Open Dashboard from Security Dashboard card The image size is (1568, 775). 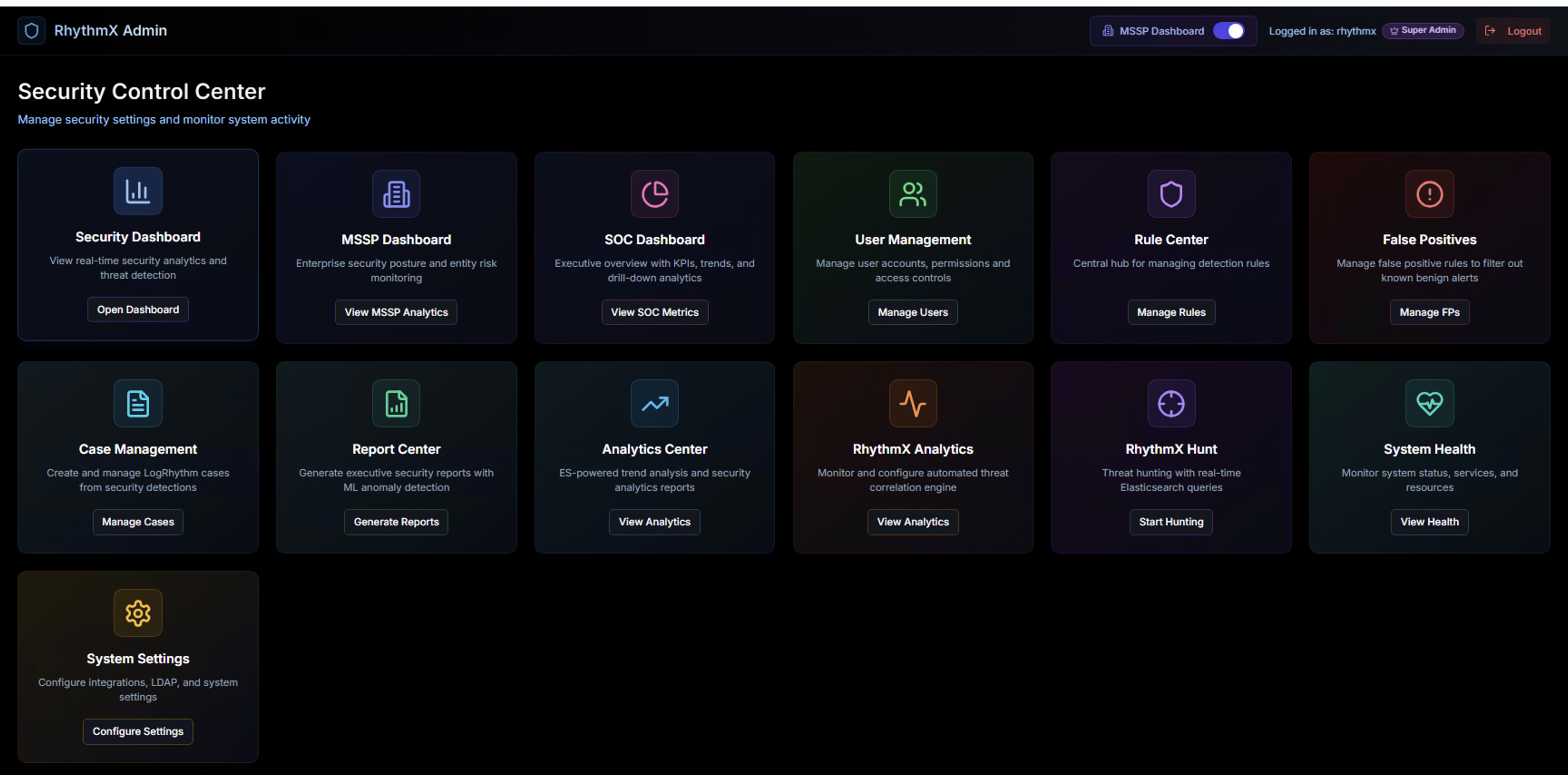click(137, 309)
